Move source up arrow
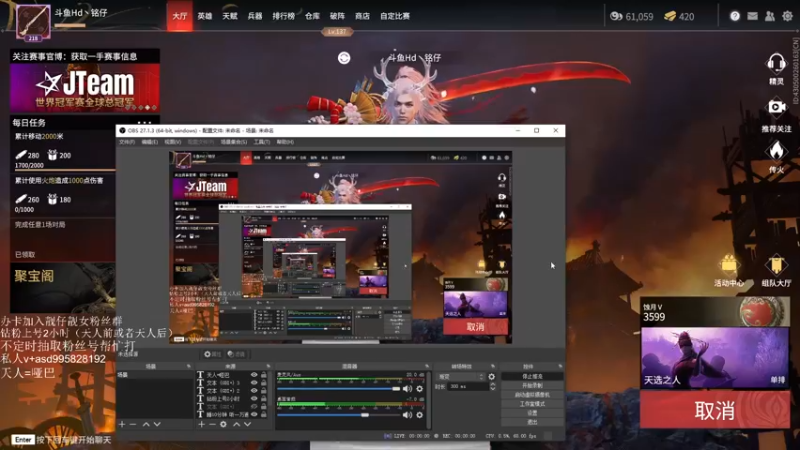Screen dimensions: 800x450 pyautogui.click(x=236, y=424)
